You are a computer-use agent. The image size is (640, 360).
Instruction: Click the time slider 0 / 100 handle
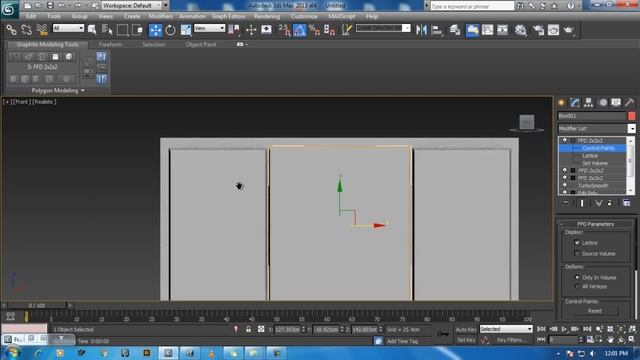(37, 305)
